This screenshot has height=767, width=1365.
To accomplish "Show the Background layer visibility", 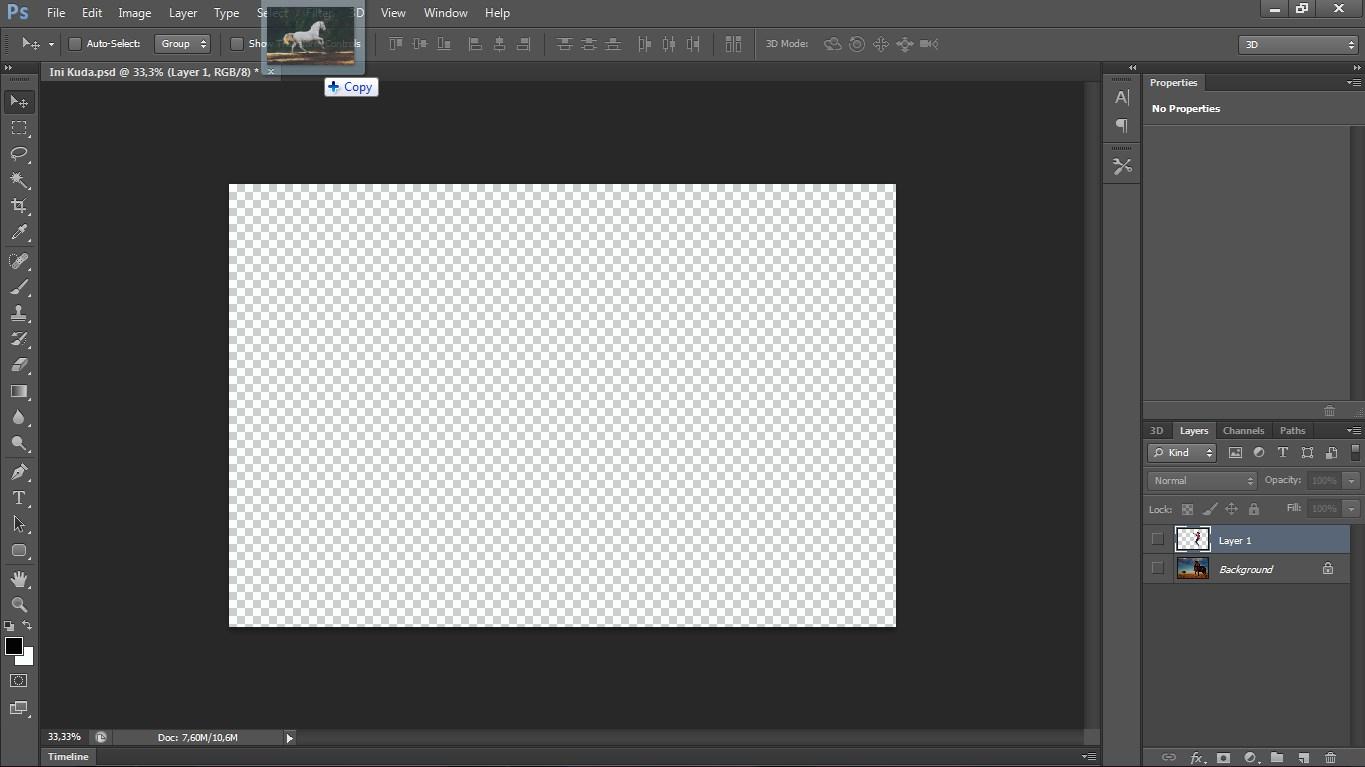I will 1157,568.
